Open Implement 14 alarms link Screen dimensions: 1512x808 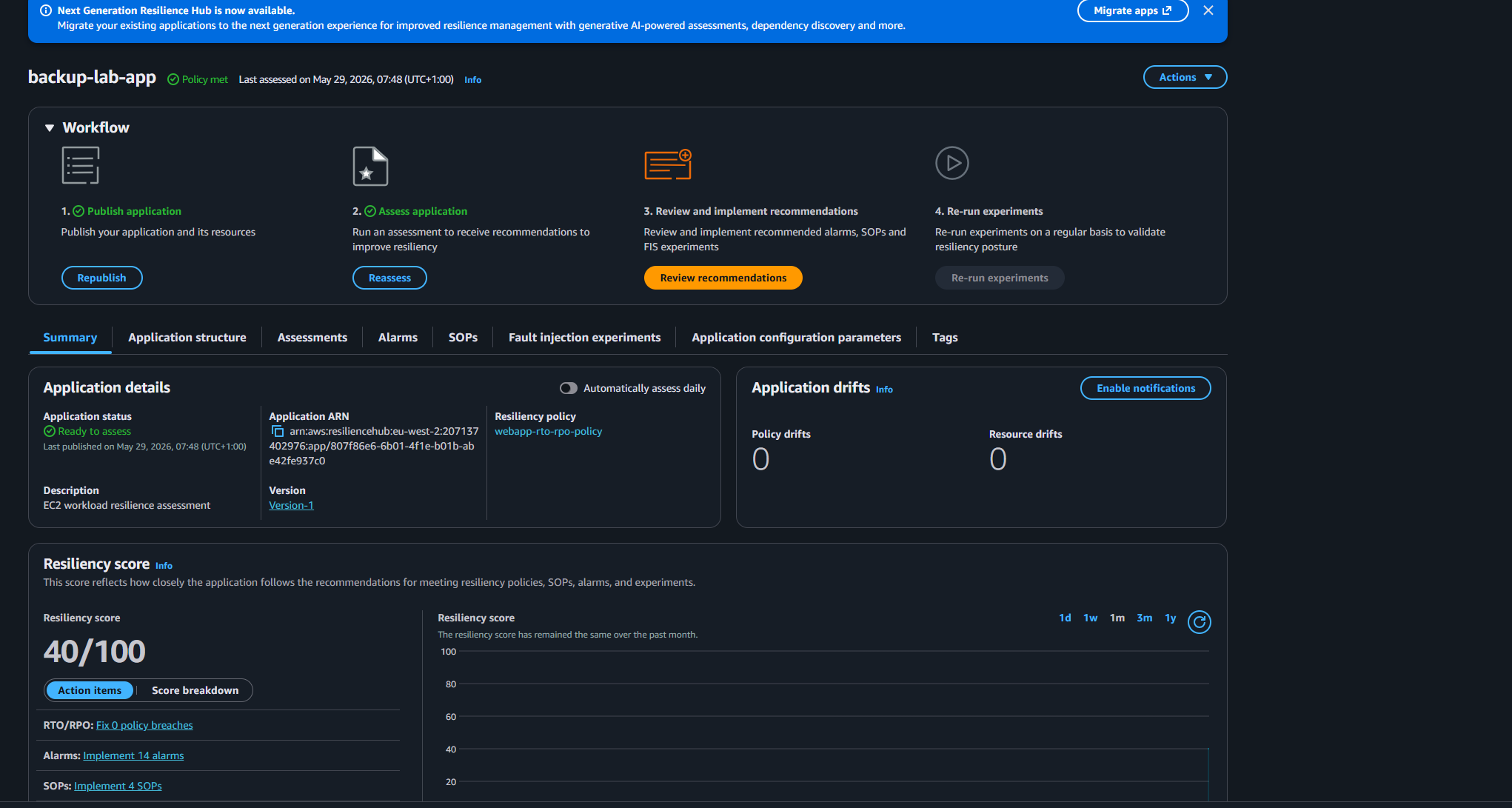[133, 755]
